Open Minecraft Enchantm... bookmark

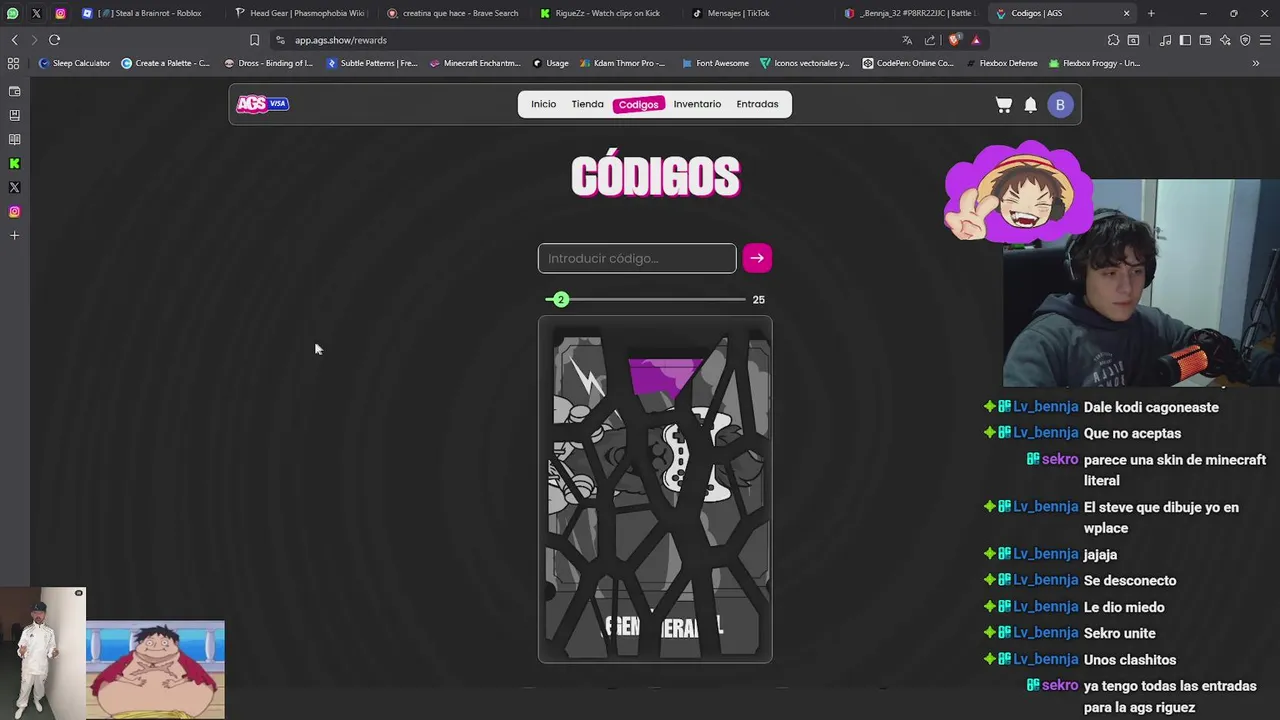pyautogui.click(x=475, y=63)
